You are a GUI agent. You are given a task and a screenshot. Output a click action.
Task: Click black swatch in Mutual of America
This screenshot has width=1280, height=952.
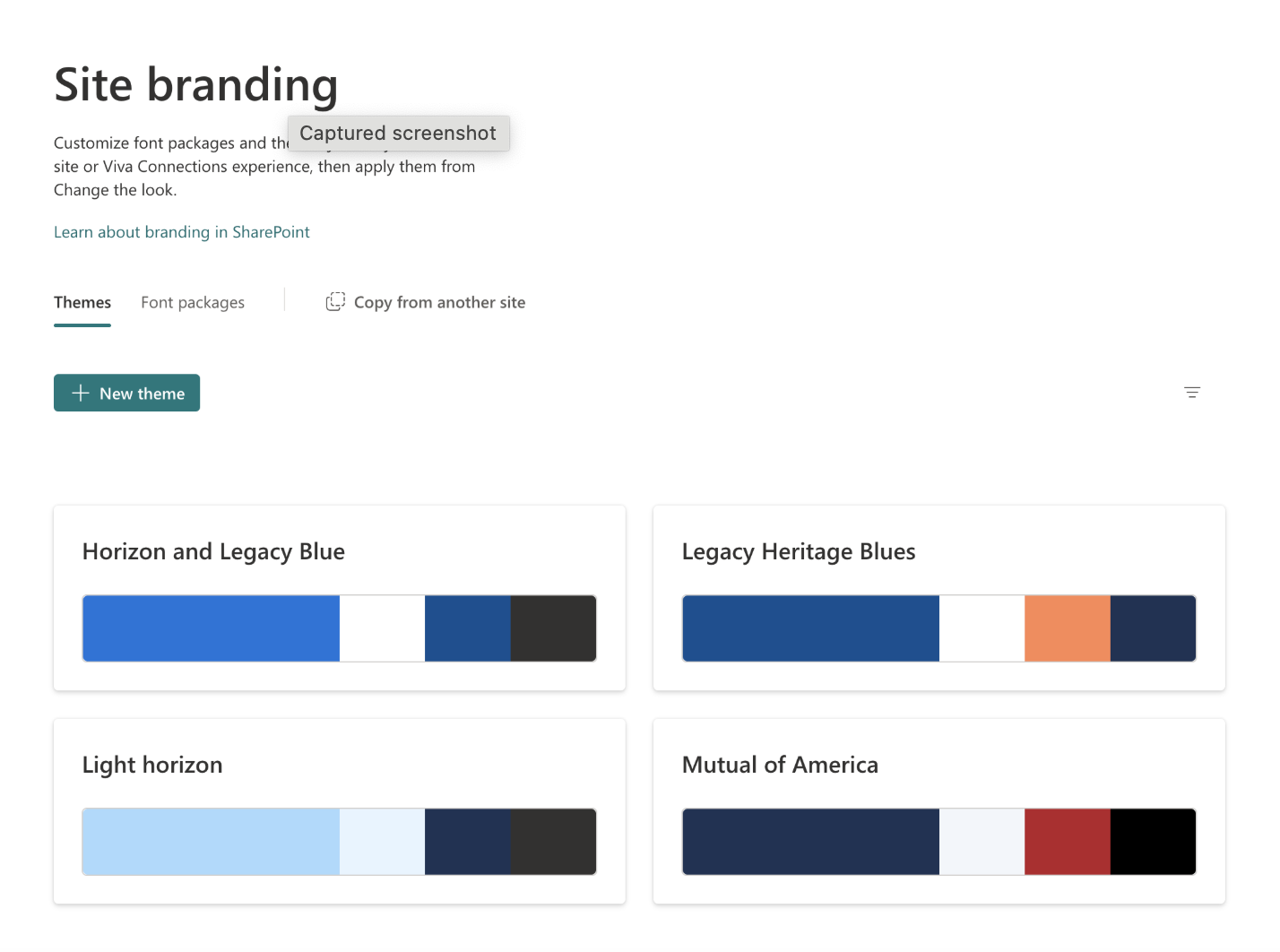click(x=1153, y=842)
